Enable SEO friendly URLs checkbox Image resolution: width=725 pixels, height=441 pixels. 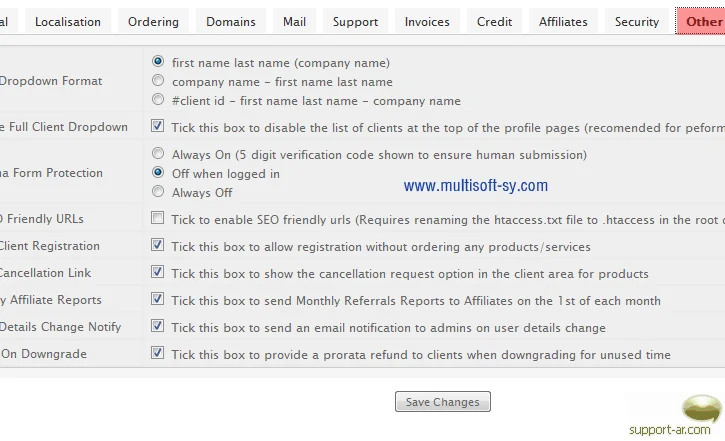tap(158, 218)
